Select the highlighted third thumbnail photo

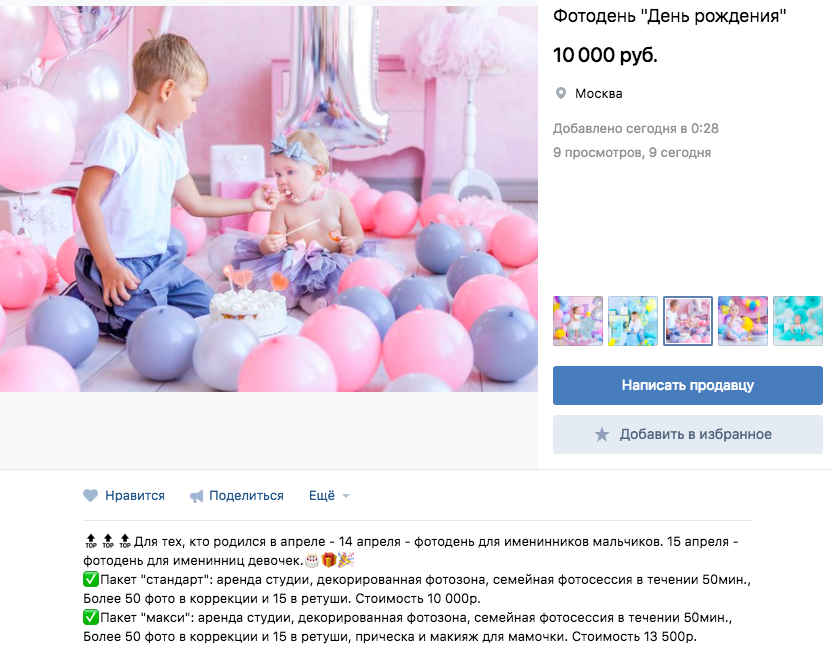click(x=688, y=321)
